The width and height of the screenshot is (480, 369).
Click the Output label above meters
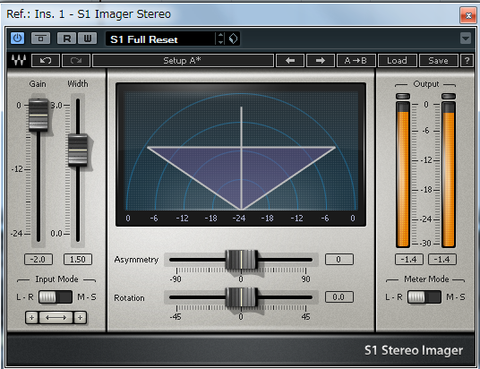coord(426,84)
